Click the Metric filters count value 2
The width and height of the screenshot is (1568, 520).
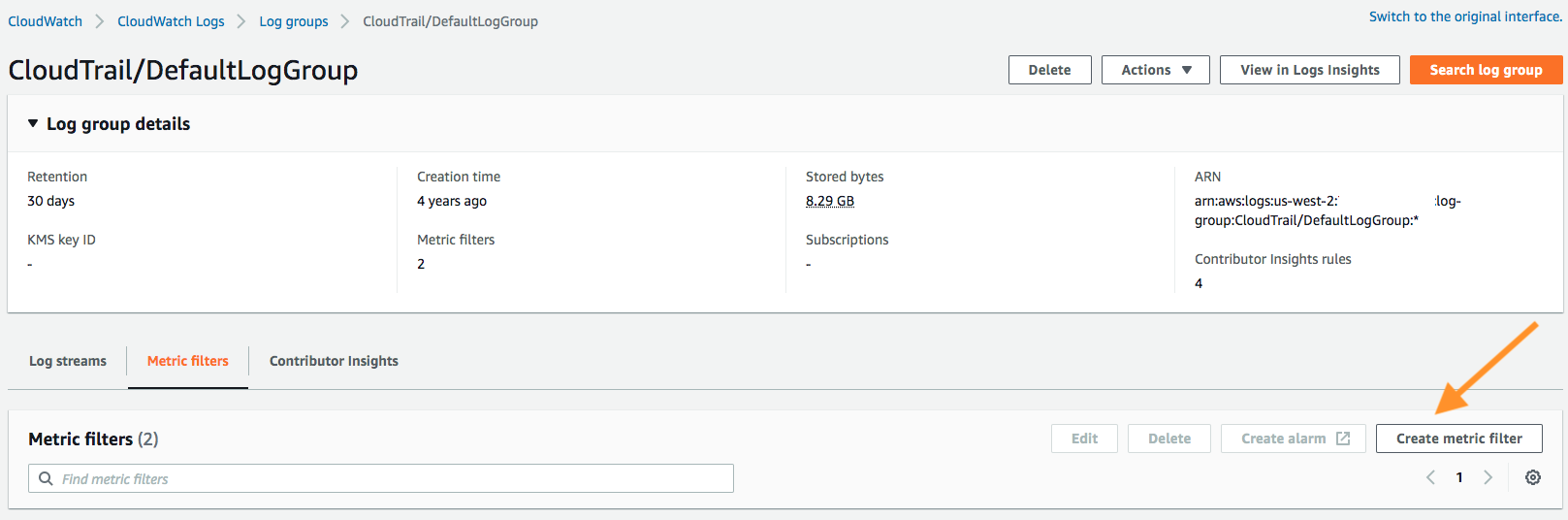(421, 264)
